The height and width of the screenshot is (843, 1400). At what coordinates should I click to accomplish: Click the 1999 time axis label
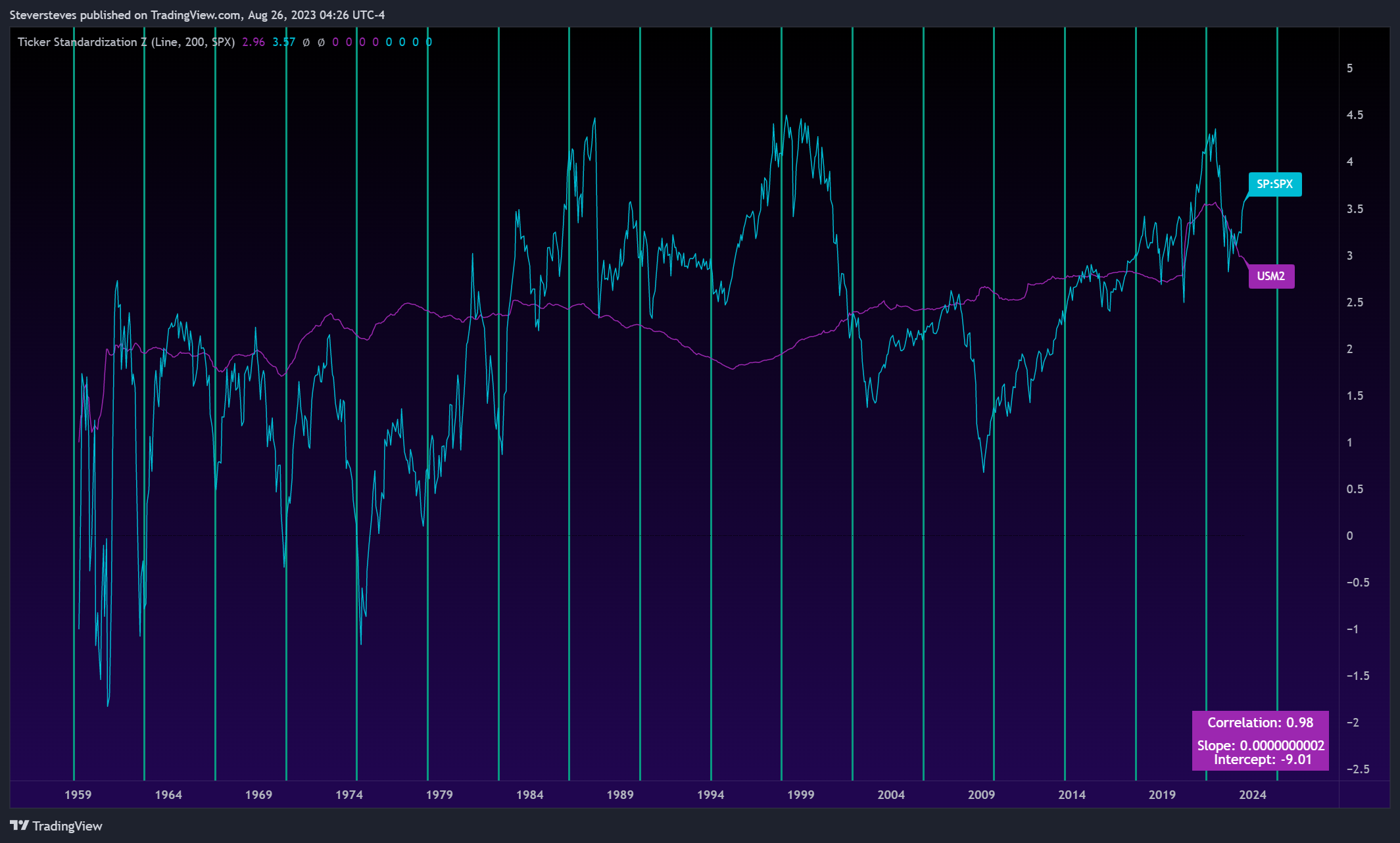pyautogui.click(x=801, y=794)
